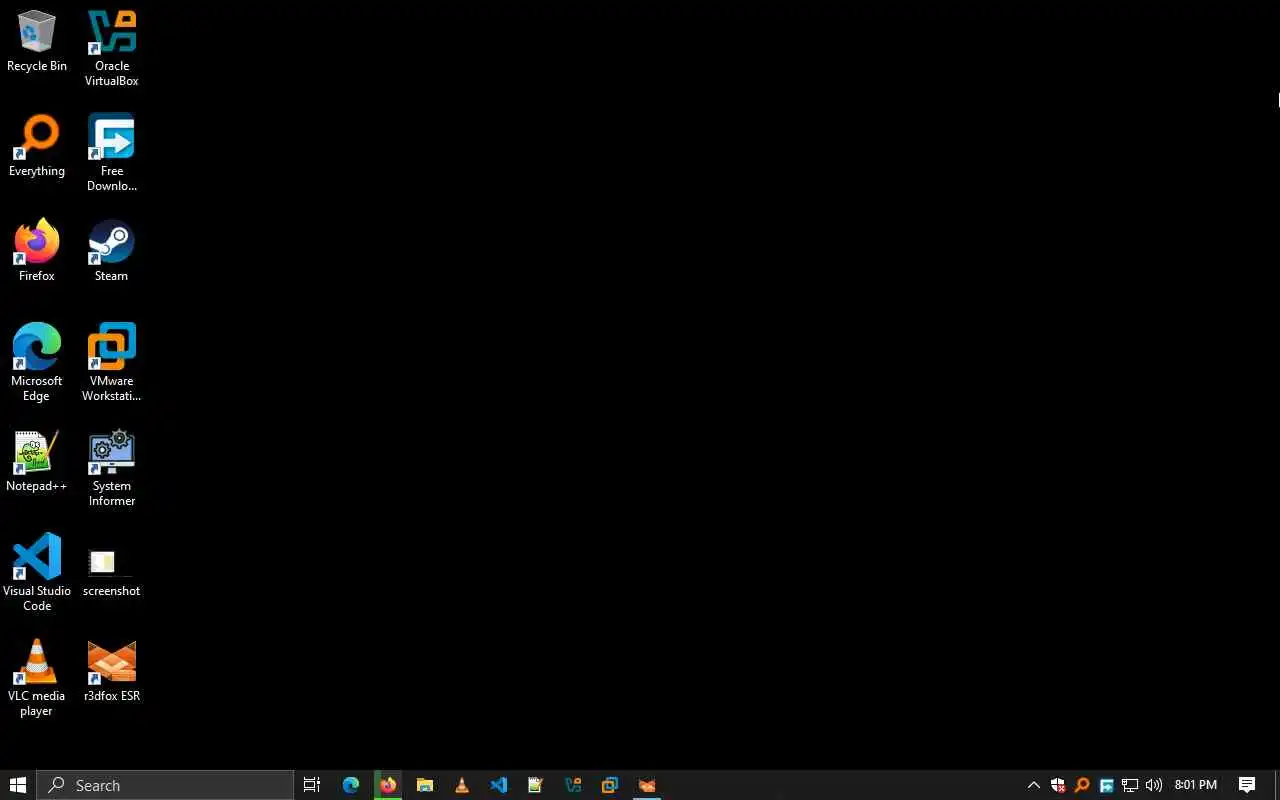
Task: Click the taskbar Search box
Action: coord(165,785)
